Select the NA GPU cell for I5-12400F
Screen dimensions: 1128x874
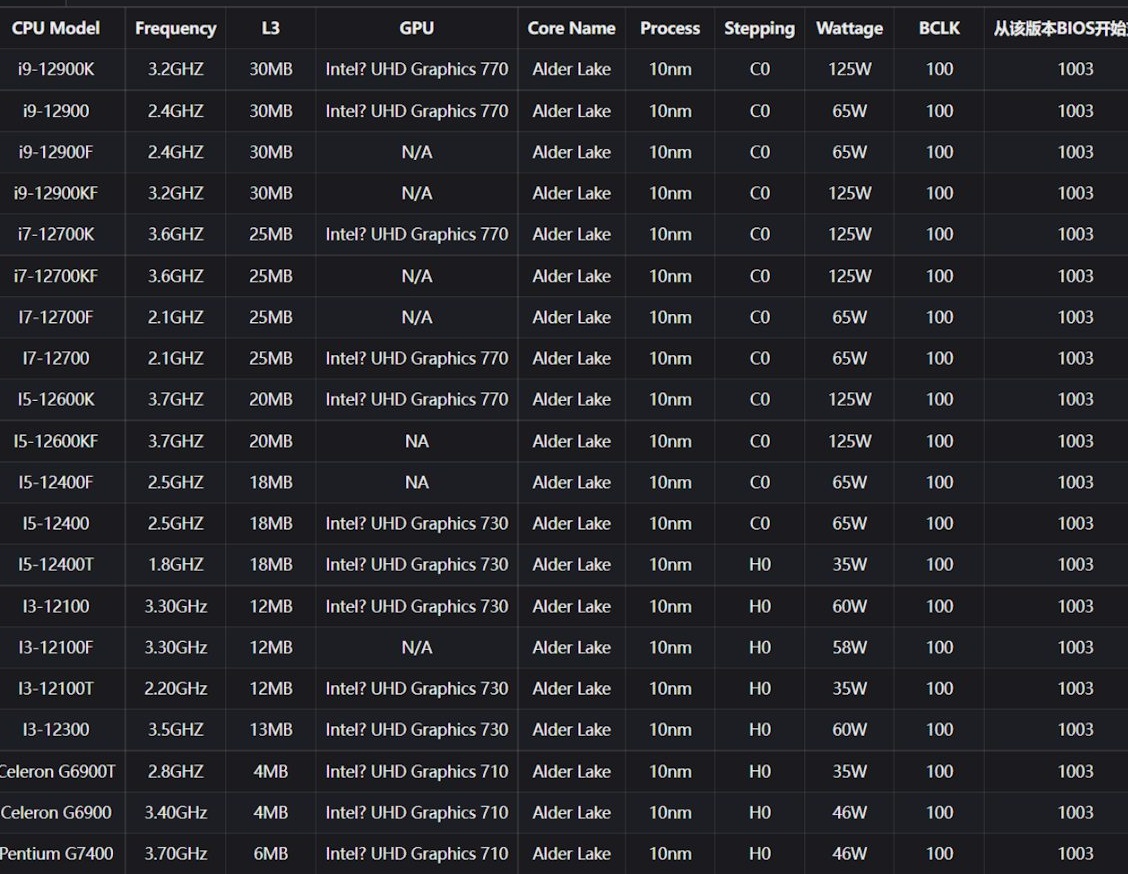tap(417, 482)
